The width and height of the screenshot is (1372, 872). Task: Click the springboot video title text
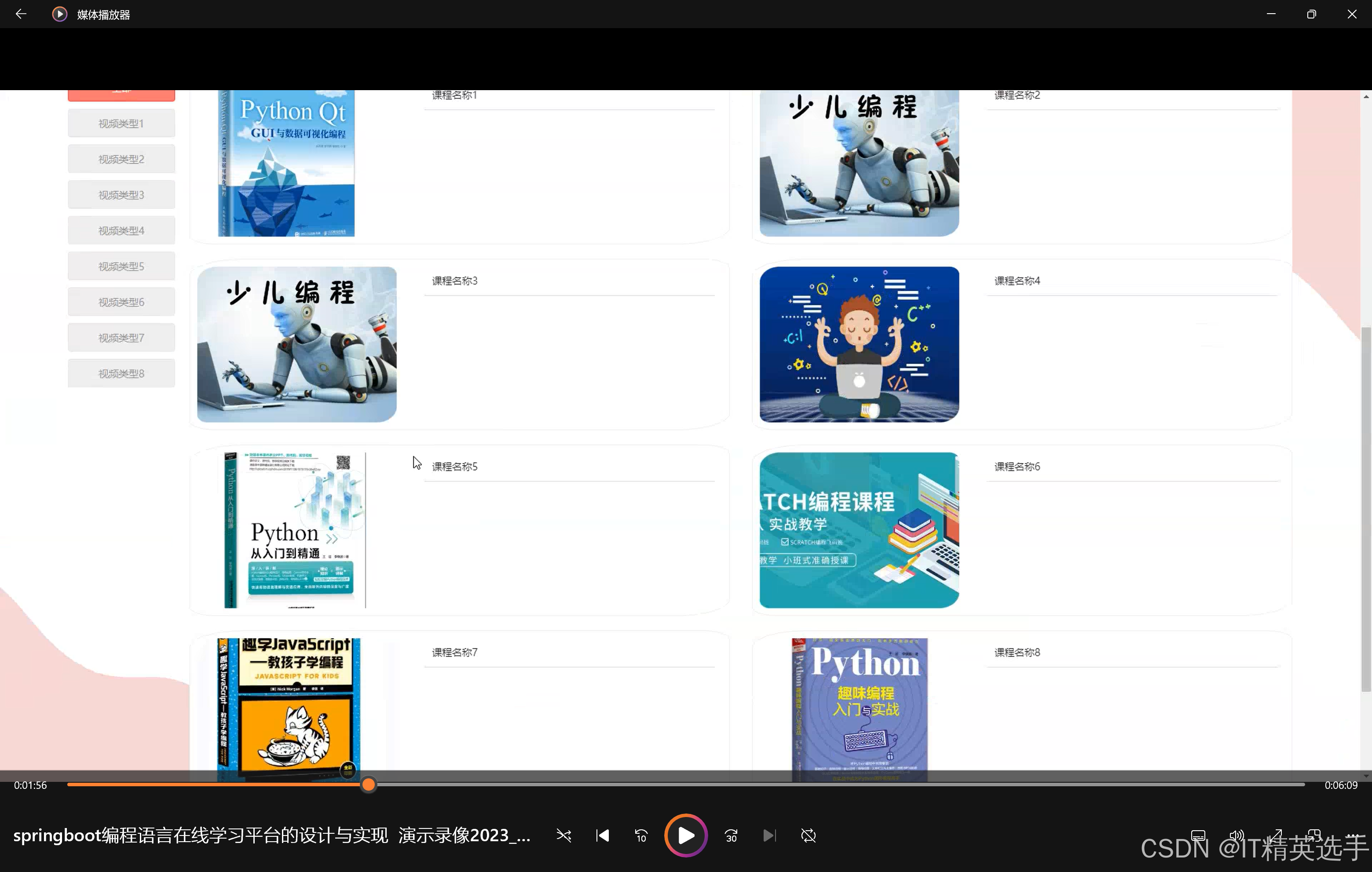[272, 836]
